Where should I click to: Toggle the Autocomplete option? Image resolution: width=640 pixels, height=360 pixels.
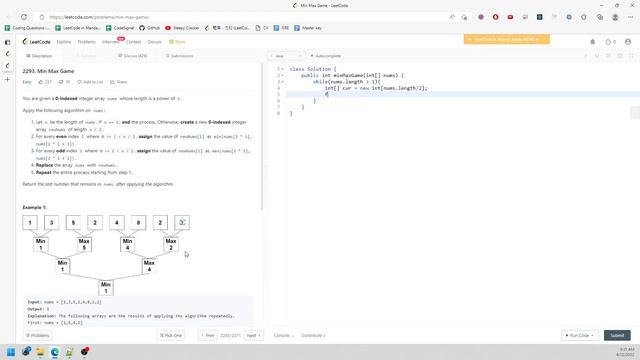(x=326, y=56)
